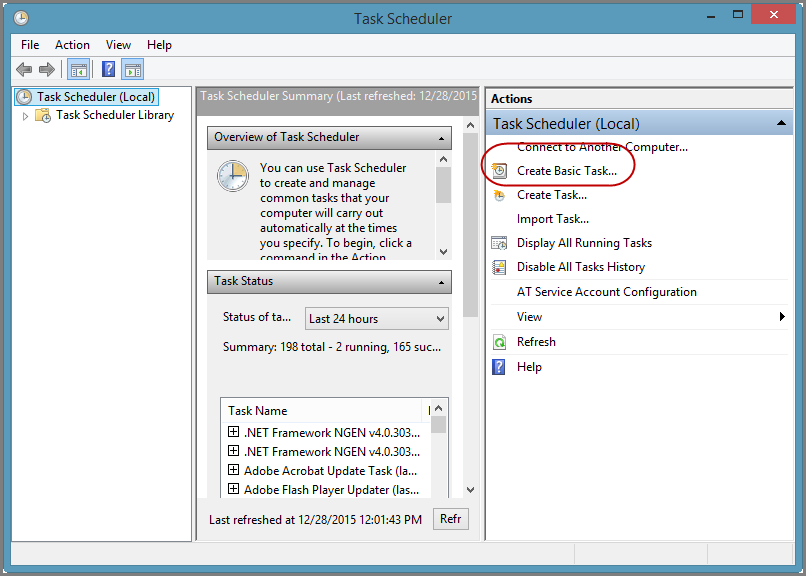Click the Create Basic Task clock icon
The height and width of the screenshot is (576, 806).
click(499, 171)
